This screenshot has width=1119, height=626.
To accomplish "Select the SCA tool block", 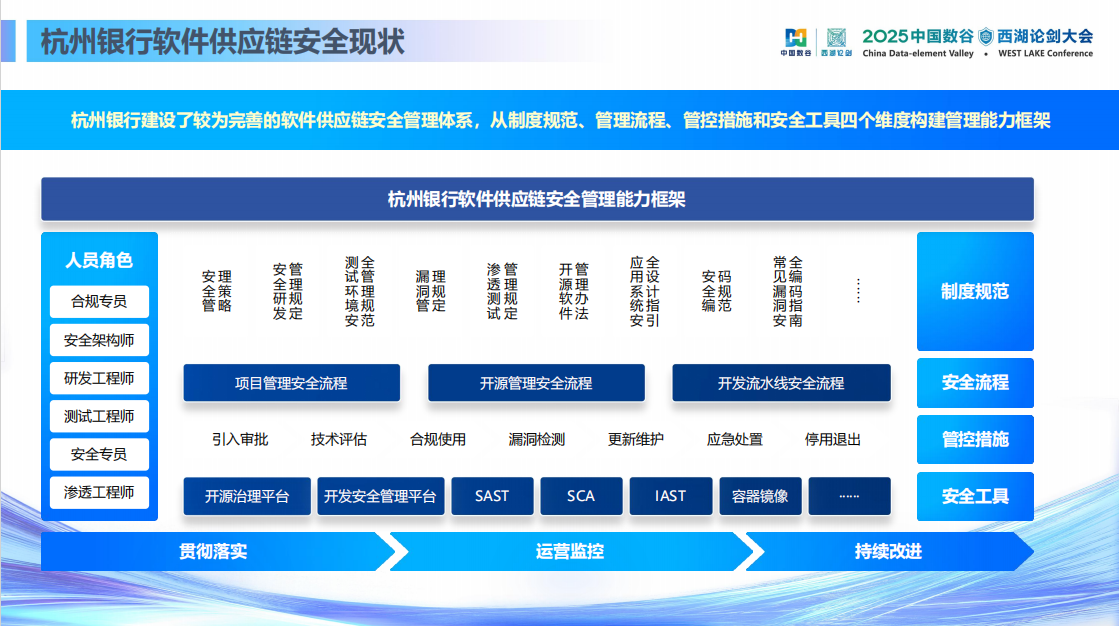I will (x=581, y=496).
